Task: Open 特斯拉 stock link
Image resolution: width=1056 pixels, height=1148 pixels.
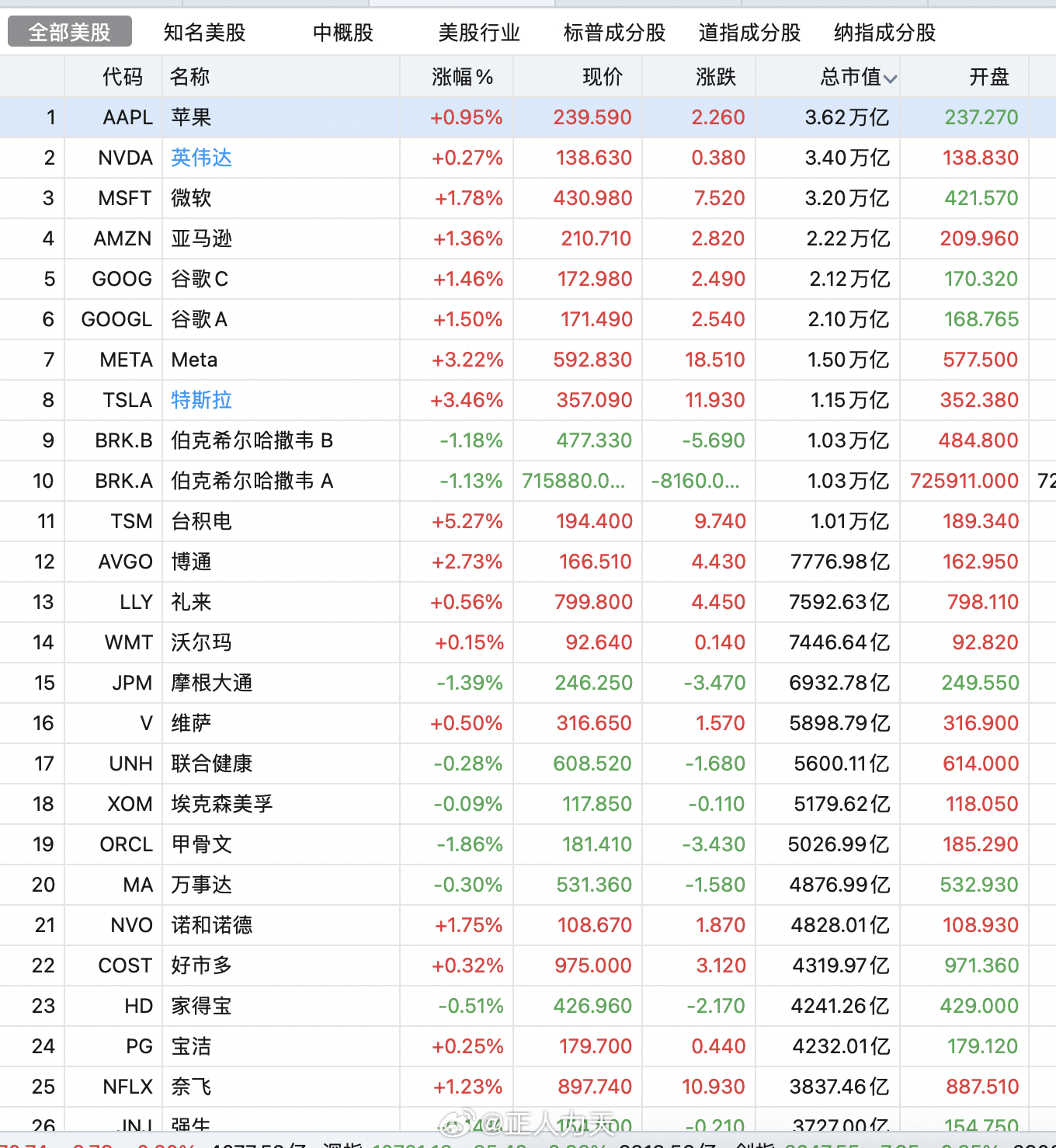Action: 202,400
